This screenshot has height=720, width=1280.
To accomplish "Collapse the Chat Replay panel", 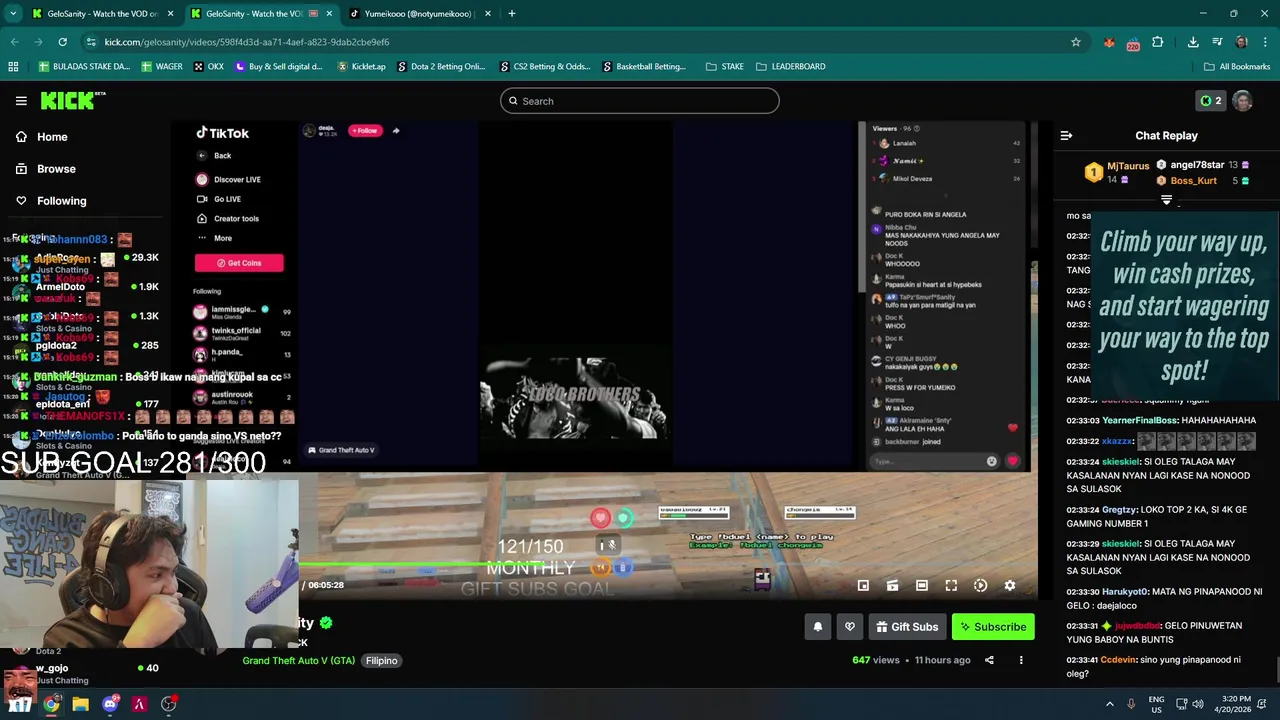I will click(1066, 135).
